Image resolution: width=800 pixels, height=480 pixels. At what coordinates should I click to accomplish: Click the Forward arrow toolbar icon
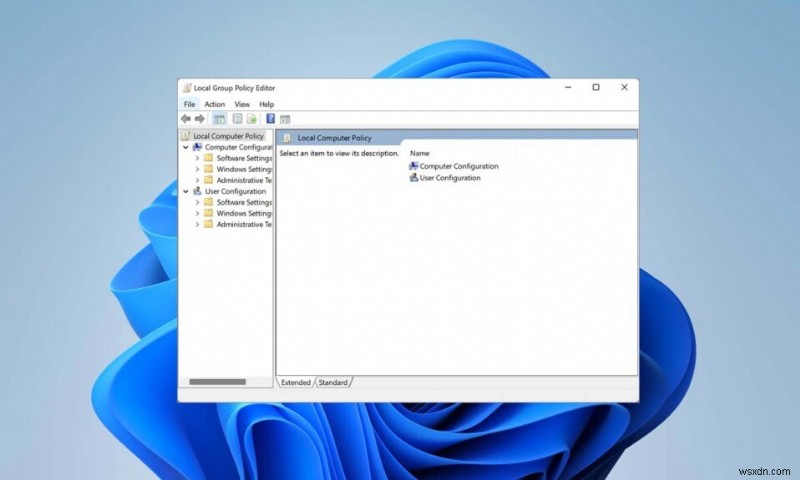199,119
